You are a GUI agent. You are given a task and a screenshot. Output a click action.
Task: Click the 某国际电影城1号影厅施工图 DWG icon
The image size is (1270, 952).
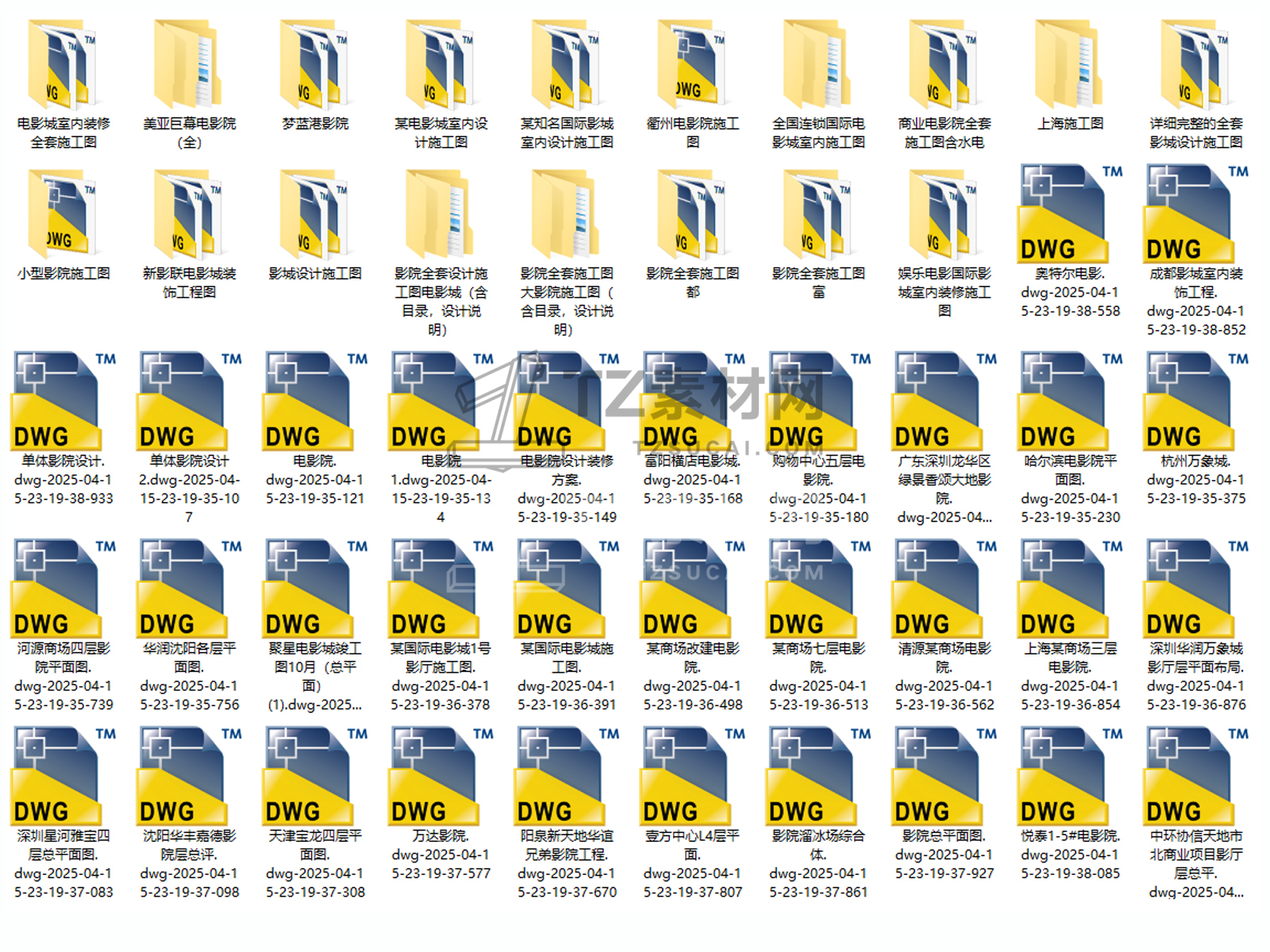[441, 588]
